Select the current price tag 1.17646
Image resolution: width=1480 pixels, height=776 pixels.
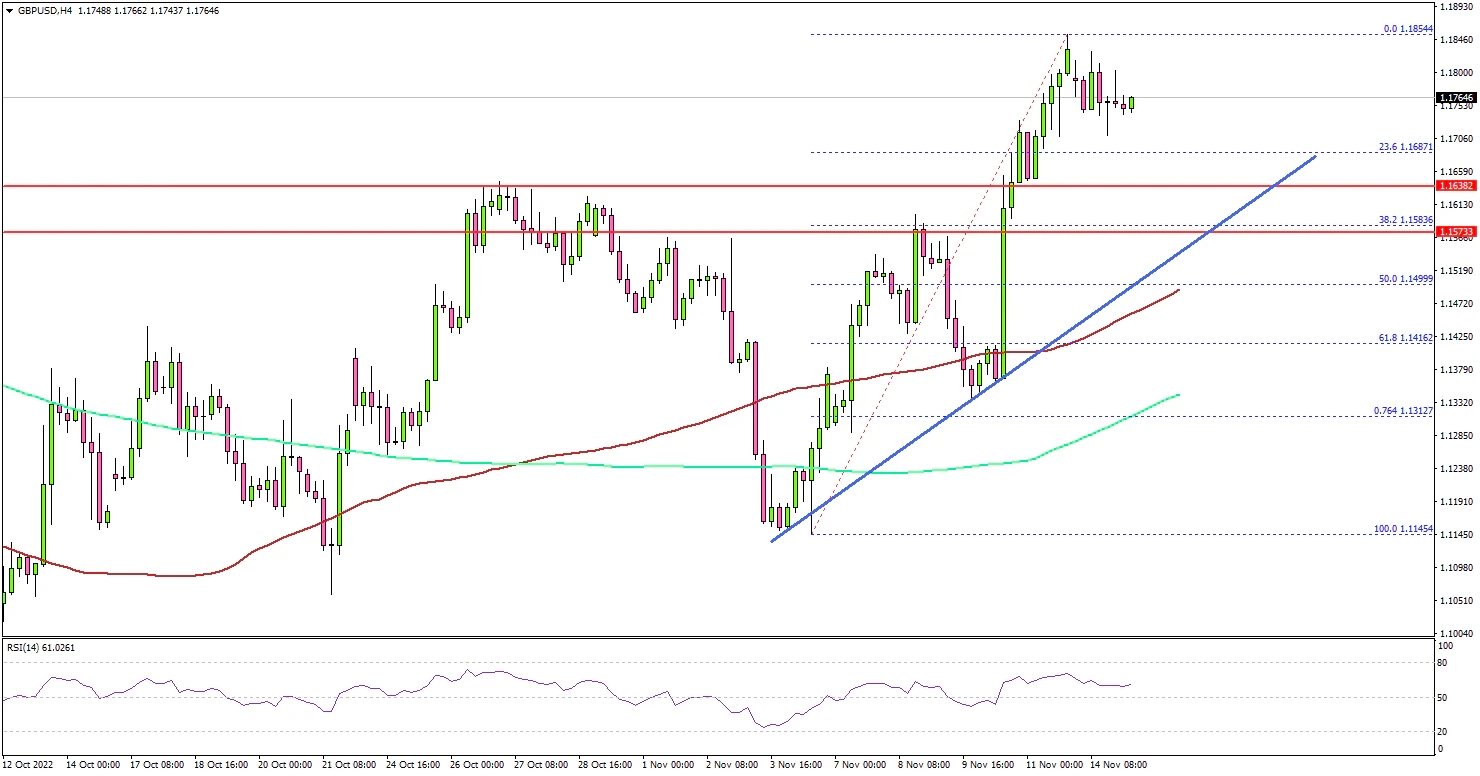click(1455, 98)
